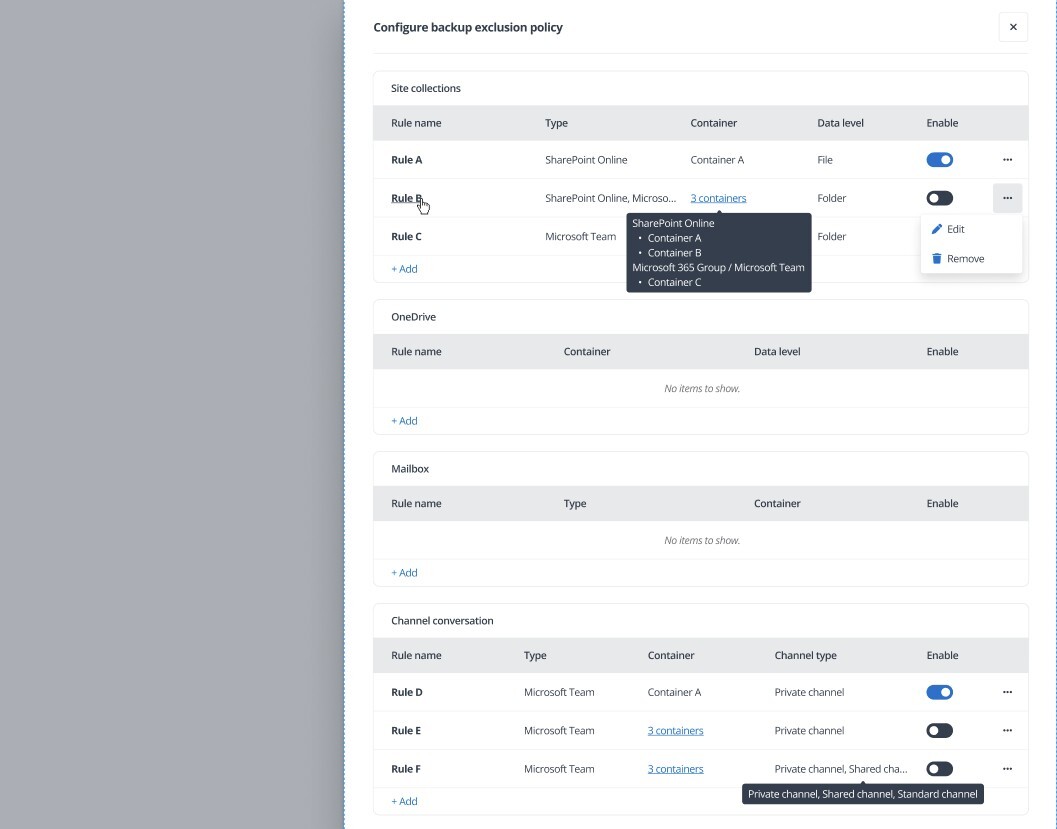The height and width of the screenshot is (829, 1057).
Task: Select Remove from the context menu
Action: [965, 259]
